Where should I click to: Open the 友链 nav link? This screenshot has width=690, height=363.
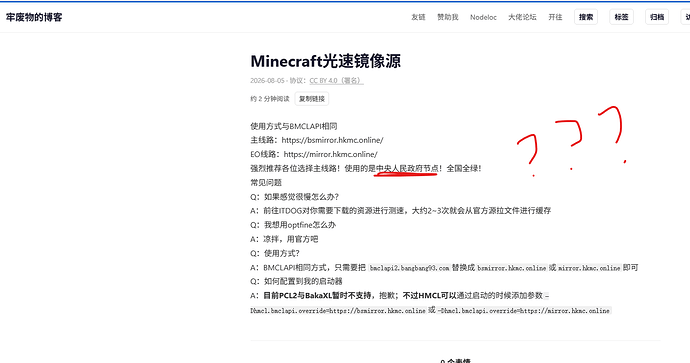(418, 17)
